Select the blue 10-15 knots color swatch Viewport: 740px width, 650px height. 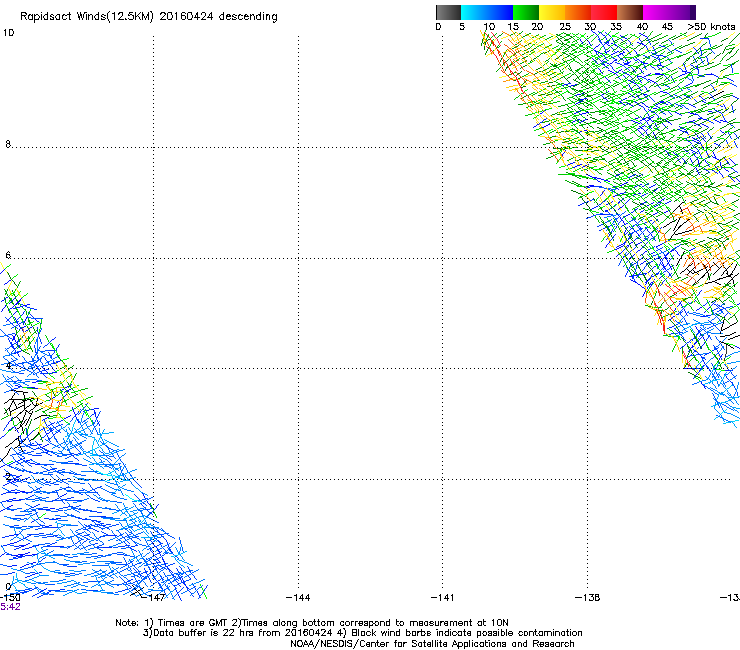point(500,12)
